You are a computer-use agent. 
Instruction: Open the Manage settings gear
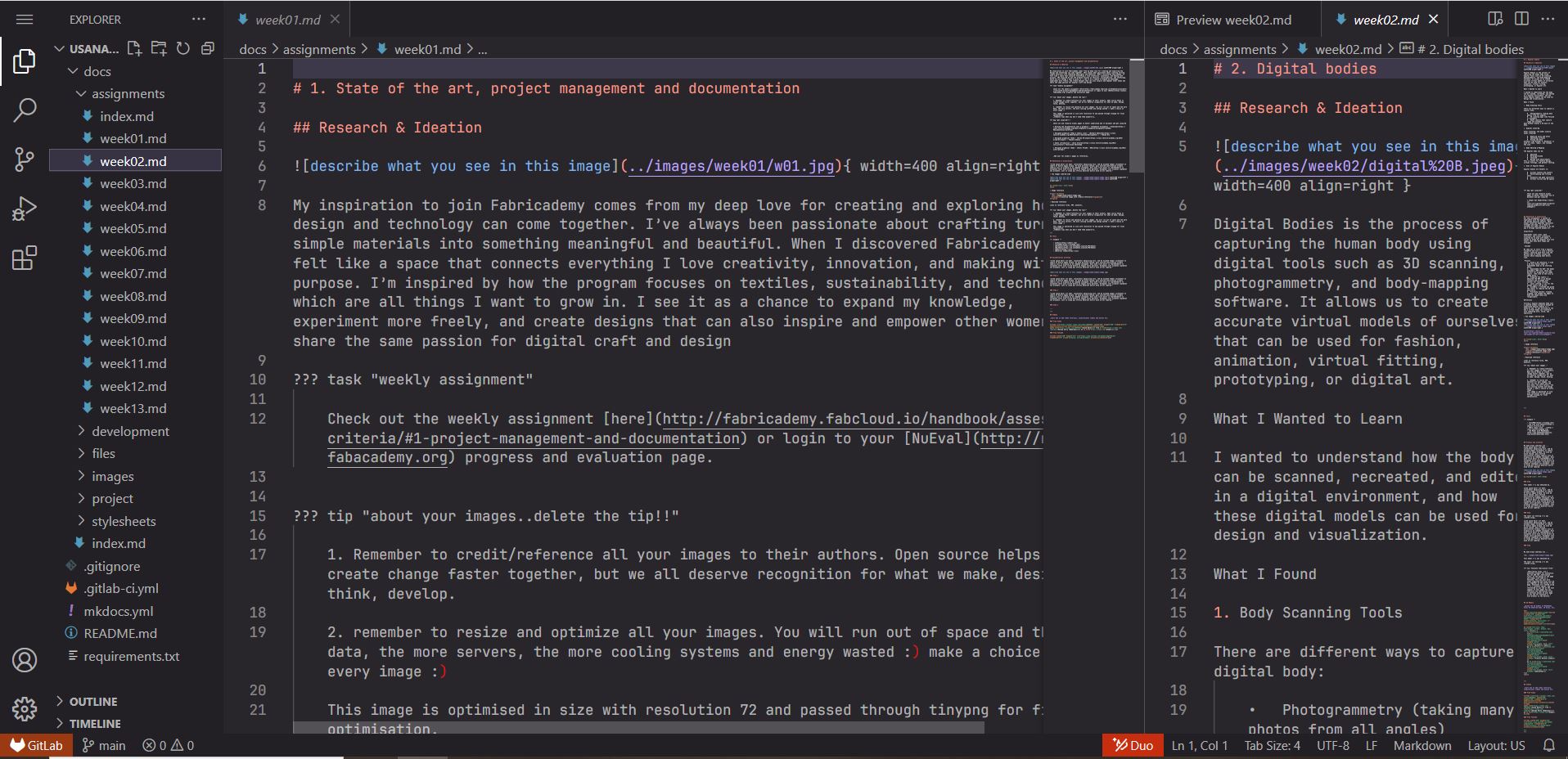coord(25,708)
